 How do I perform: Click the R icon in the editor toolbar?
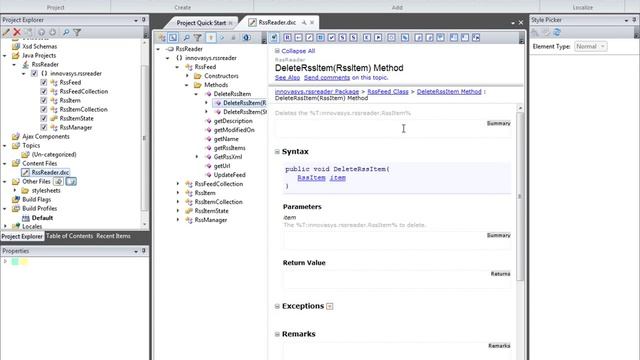point(287,38)
